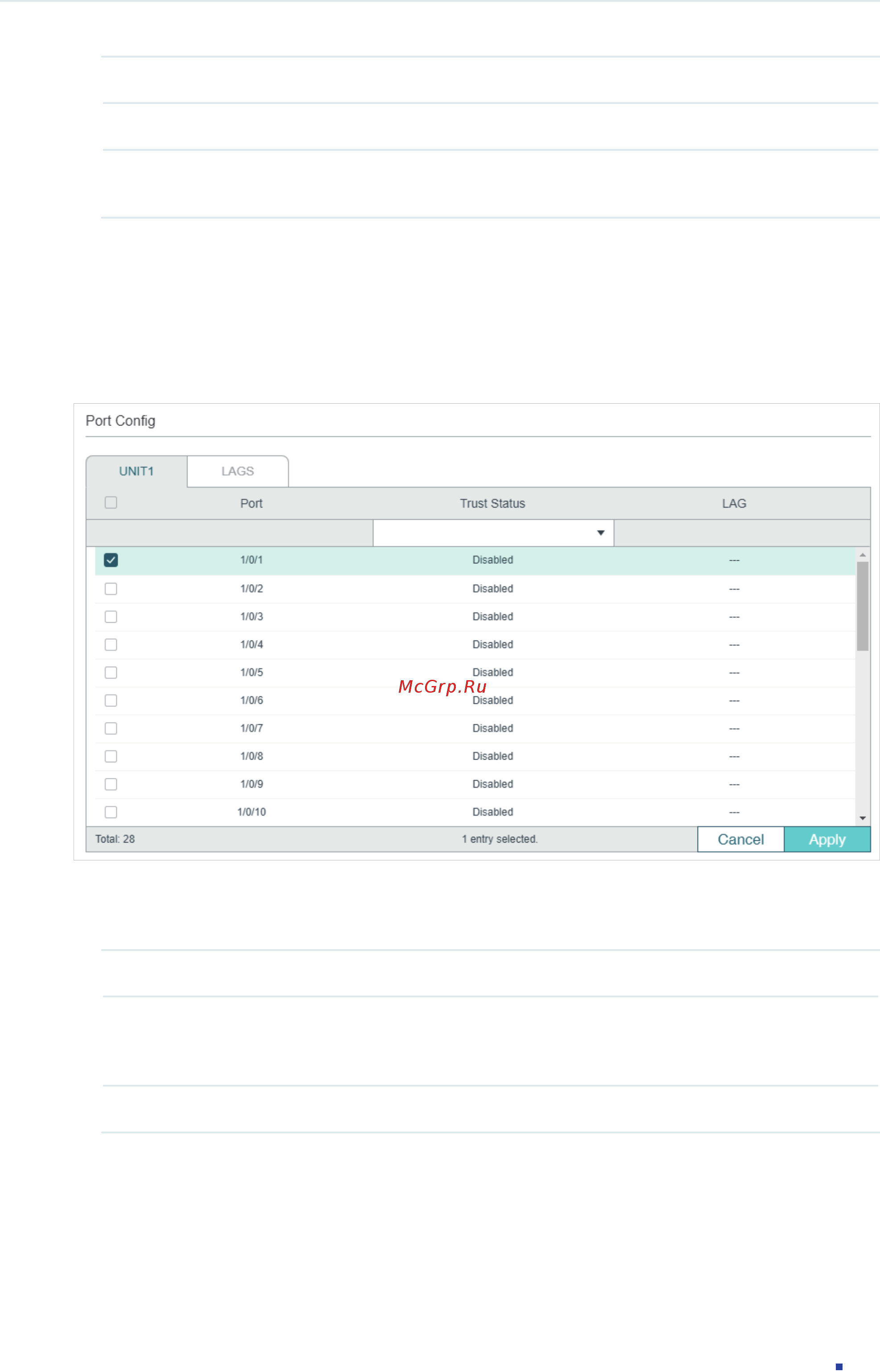This screenshot has height=1372, width=880.
Task: Check the checkbox for port 1/0/5
Action: click(111, 673)
